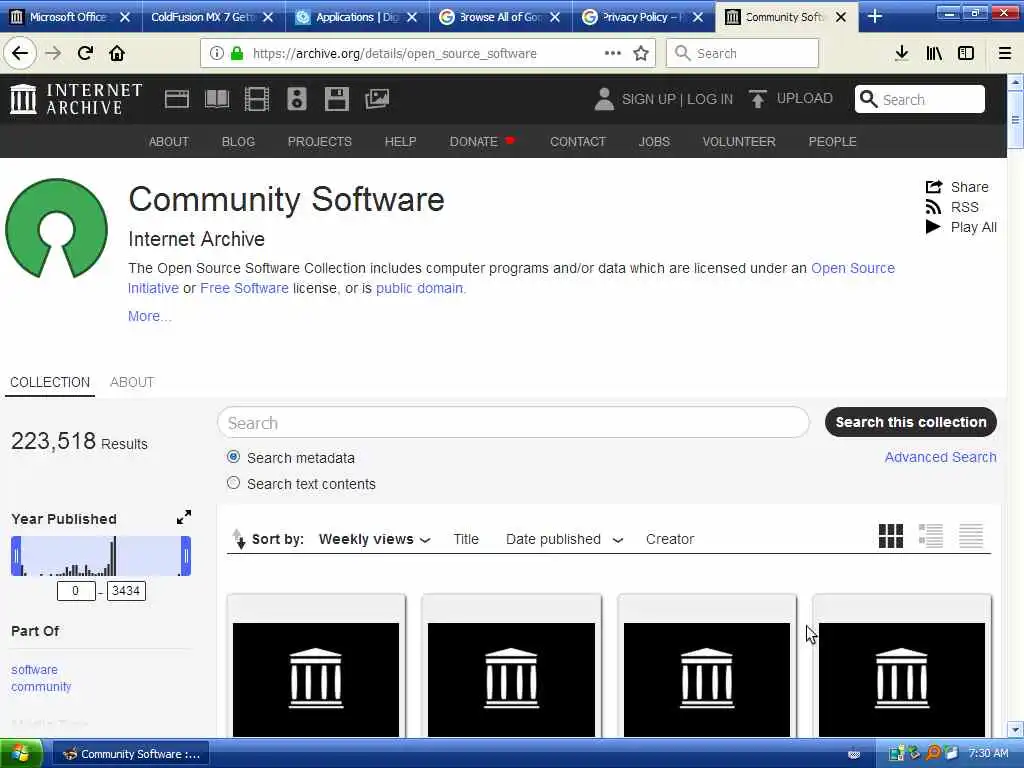Switch to the COLLECTION tab

click(50, 382)
